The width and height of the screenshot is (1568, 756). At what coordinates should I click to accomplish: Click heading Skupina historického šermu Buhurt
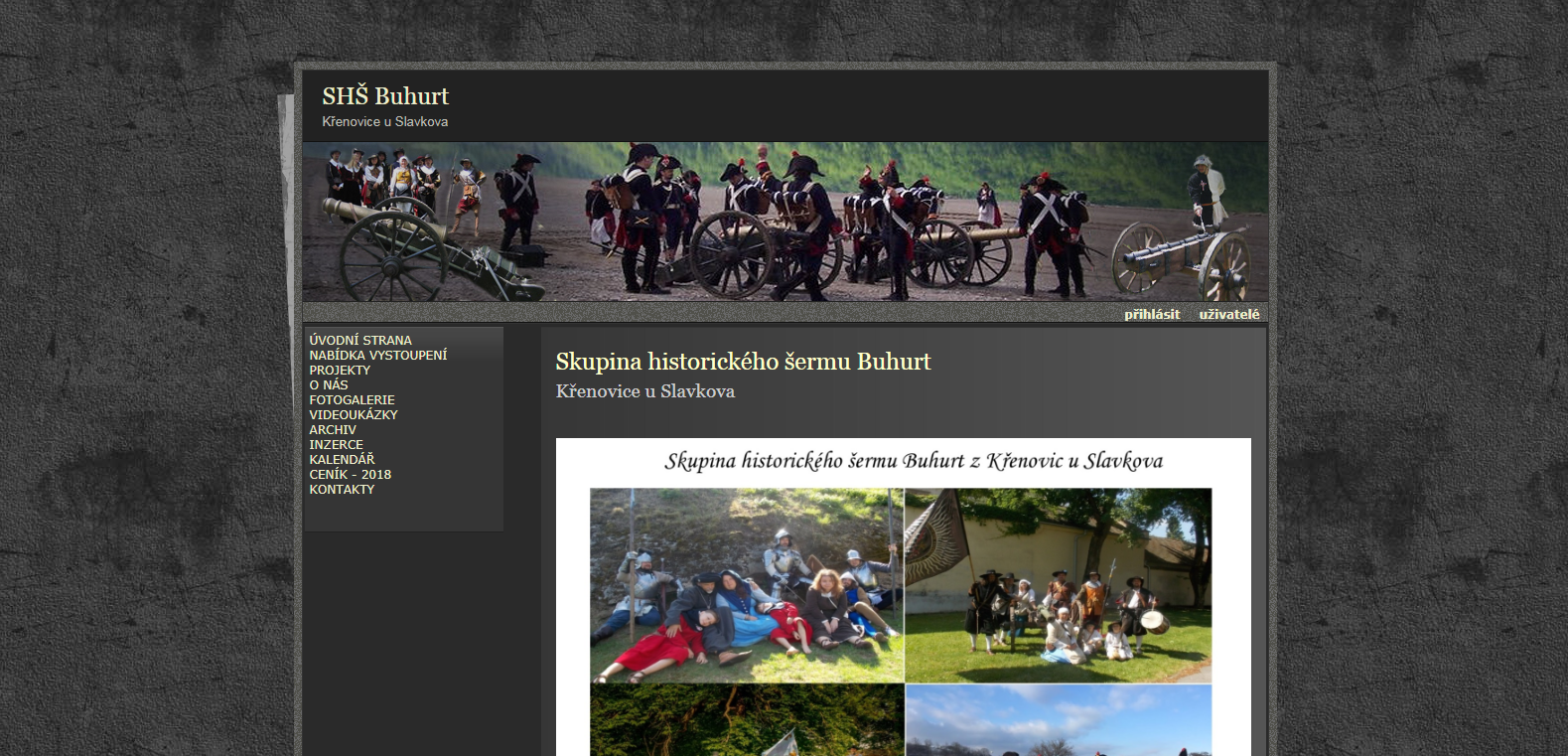(x=743, y=362)
